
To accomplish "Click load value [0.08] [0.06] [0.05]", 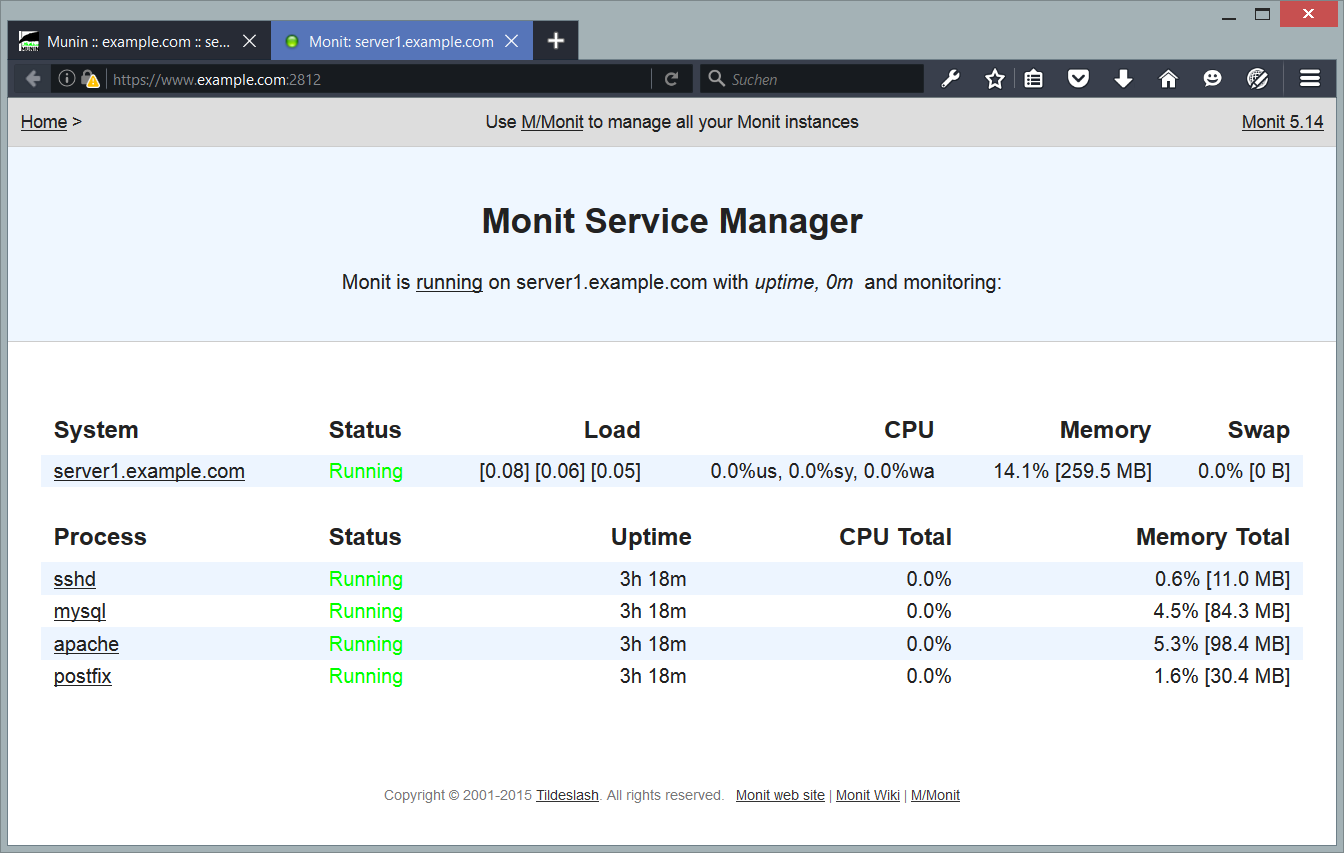I will [560, 471].
